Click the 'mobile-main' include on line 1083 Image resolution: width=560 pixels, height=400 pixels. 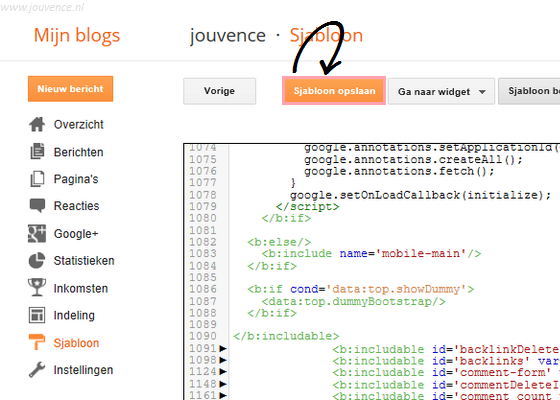pos(371,254)
